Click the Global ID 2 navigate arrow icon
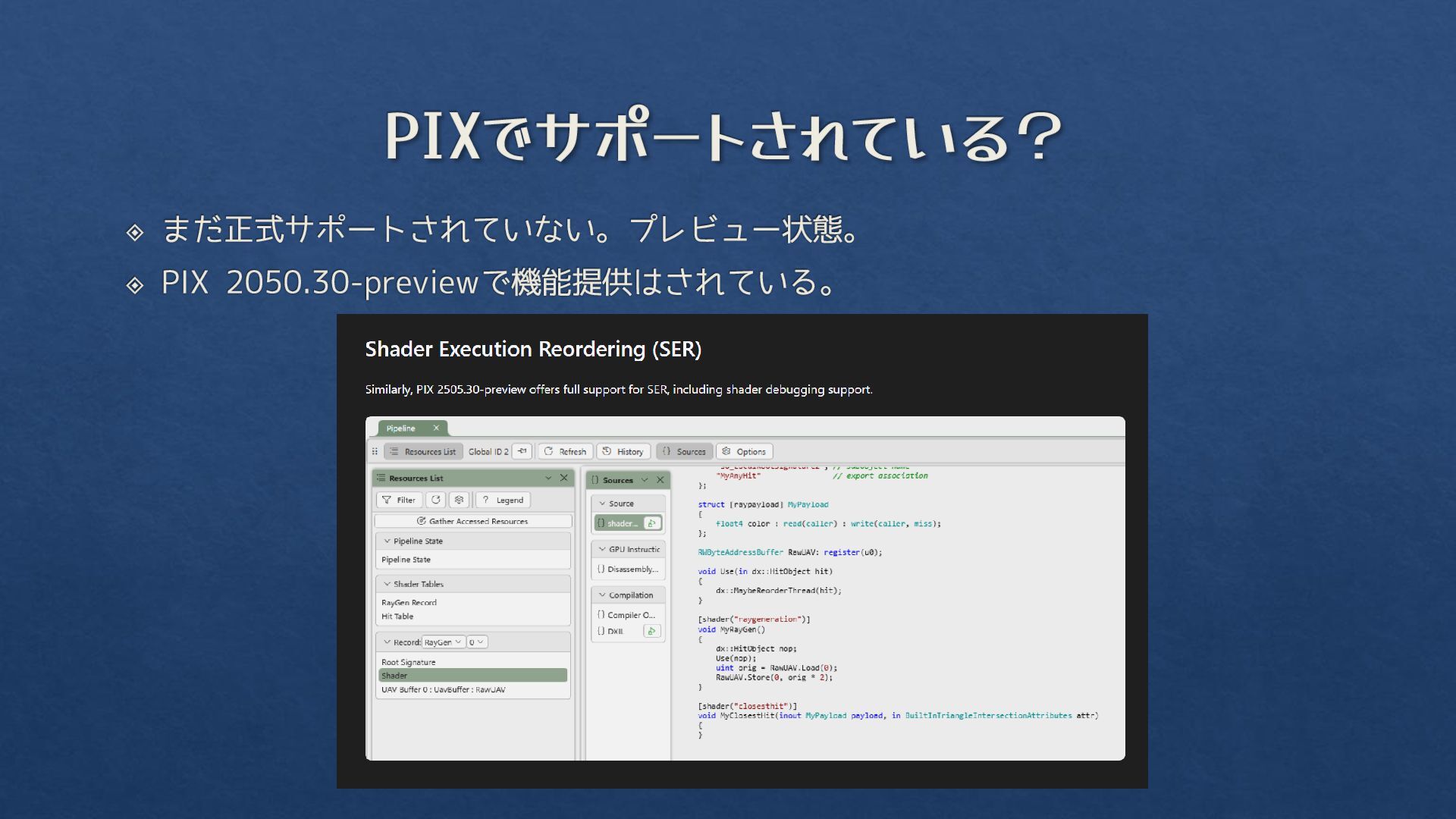Screen dimensions: 1456x819 point(522,451)
